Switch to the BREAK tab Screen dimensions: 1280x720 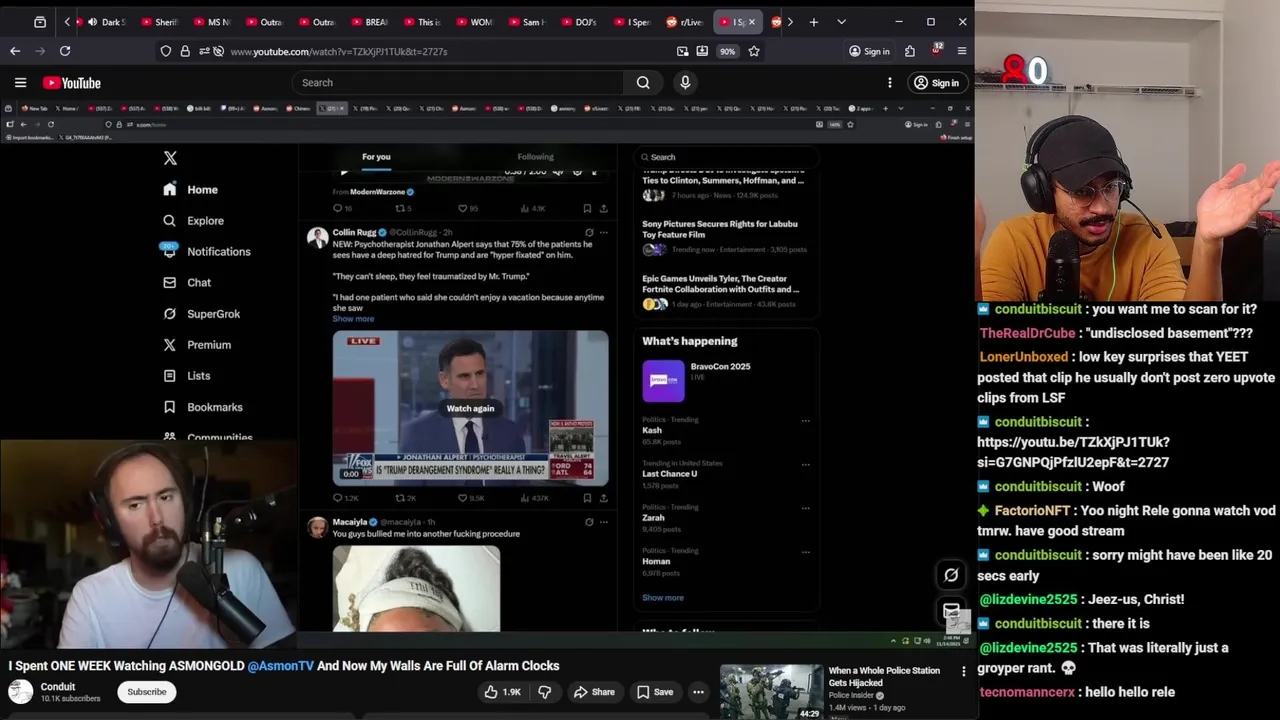coord(368,22)
